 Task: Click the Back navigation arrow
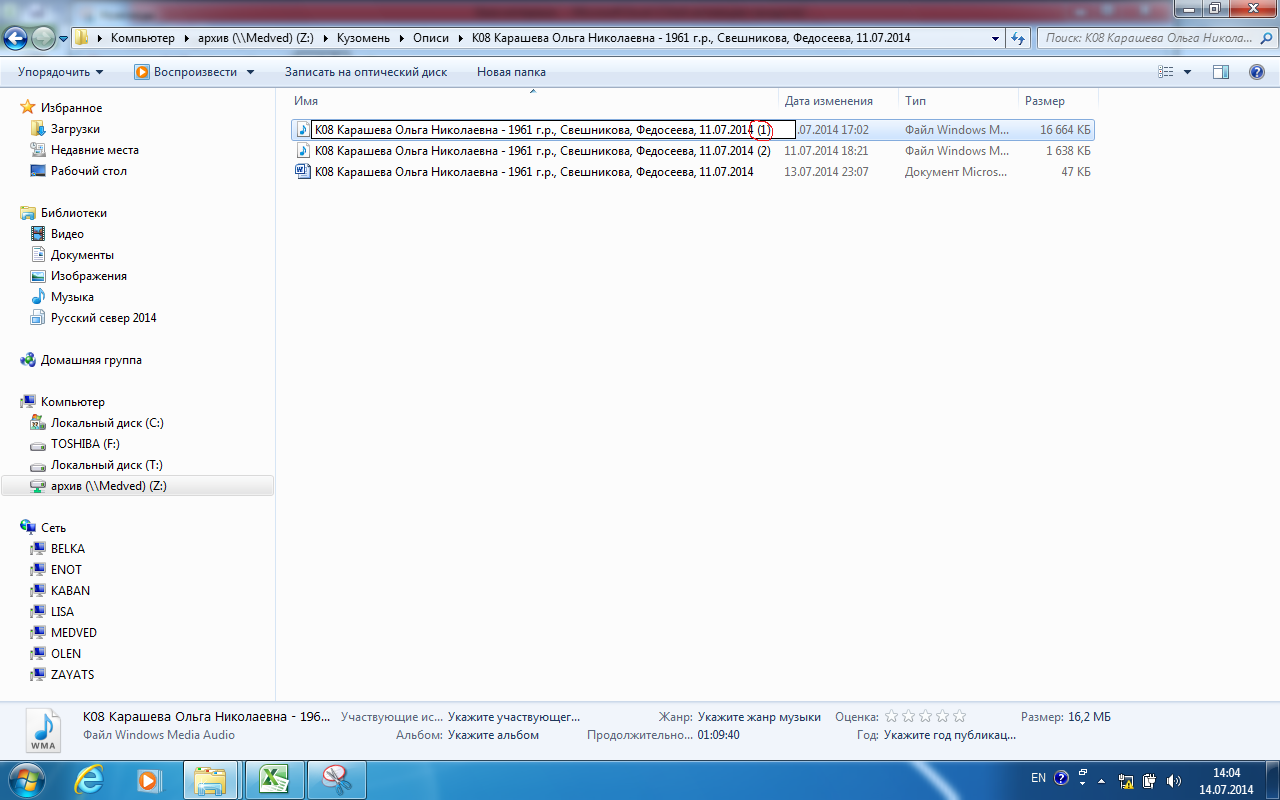16,38
